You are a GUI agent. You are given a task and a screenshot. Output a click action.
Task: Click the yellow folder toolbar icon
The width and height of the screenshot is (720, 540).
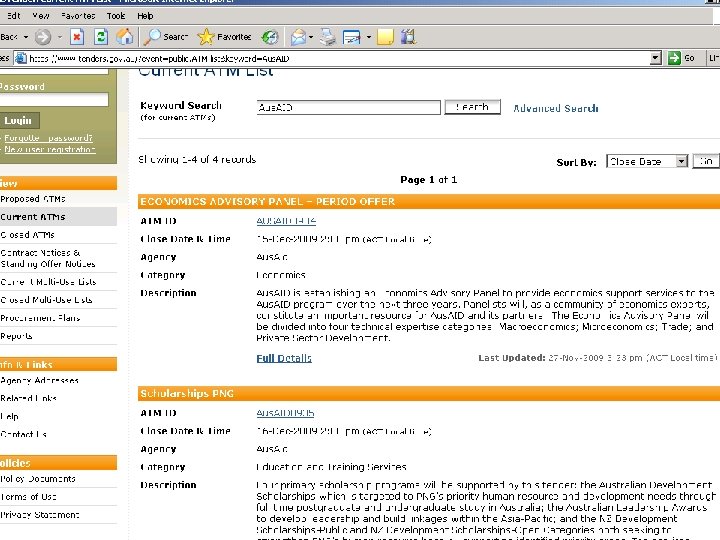[x=385, y=37]
